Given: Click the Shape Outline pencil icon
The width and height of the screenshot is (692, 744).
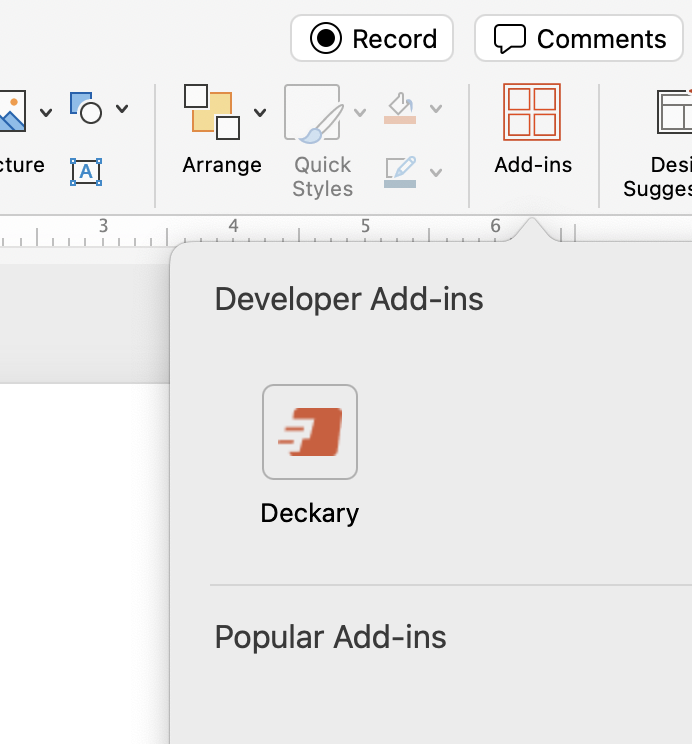Looking at the screenshot, I should [x=400, y=172].
